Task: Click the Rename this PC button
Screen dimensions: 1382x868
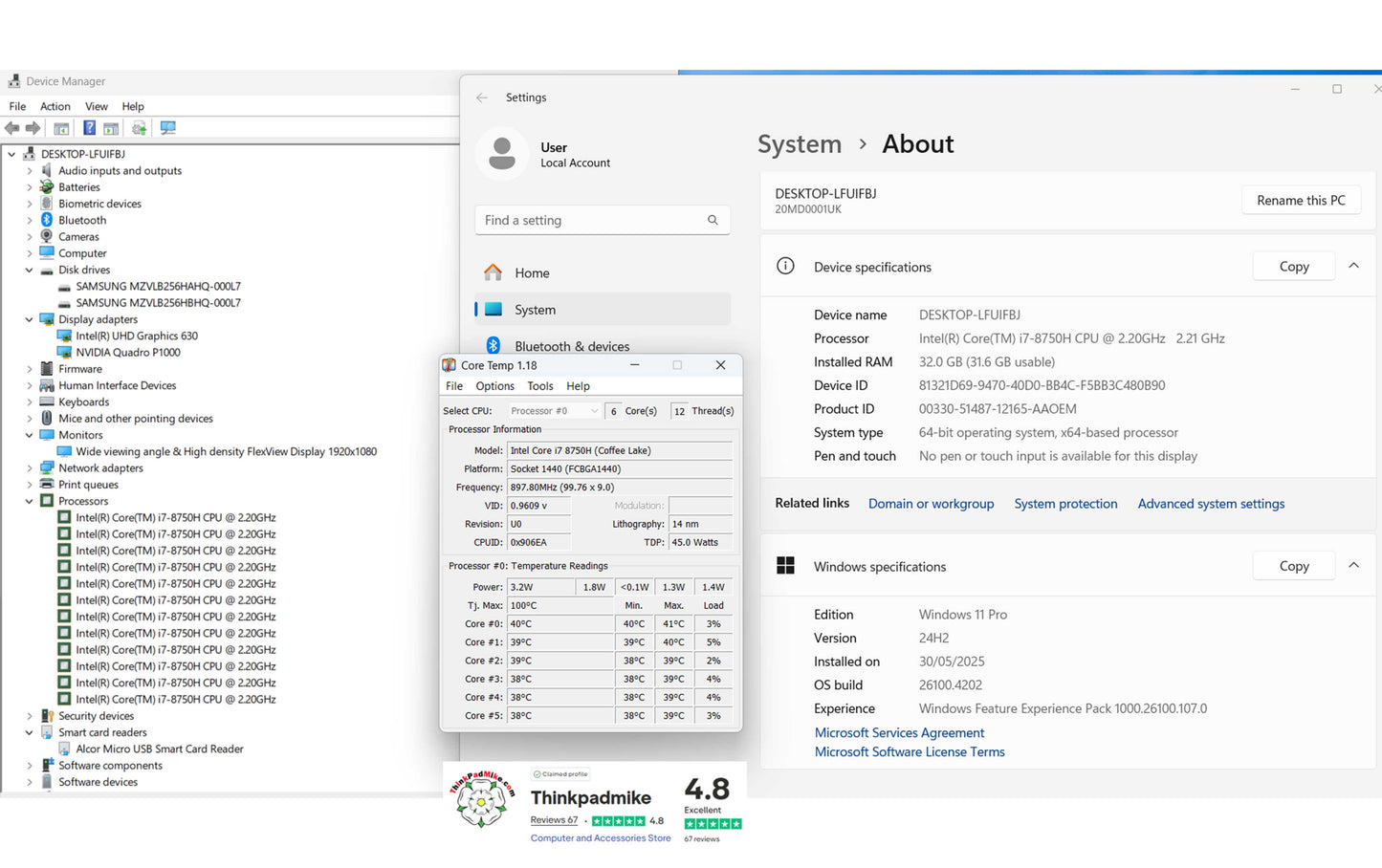Action: click(1300, 201)
